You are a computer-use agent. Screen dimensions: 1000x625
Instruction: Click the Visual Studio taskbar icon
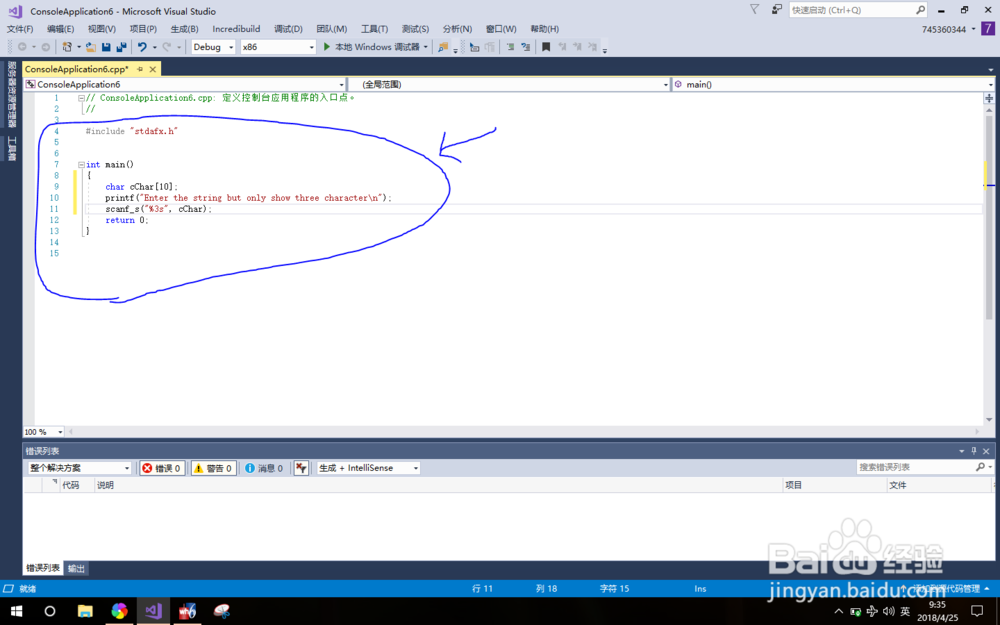click(153, 611)
